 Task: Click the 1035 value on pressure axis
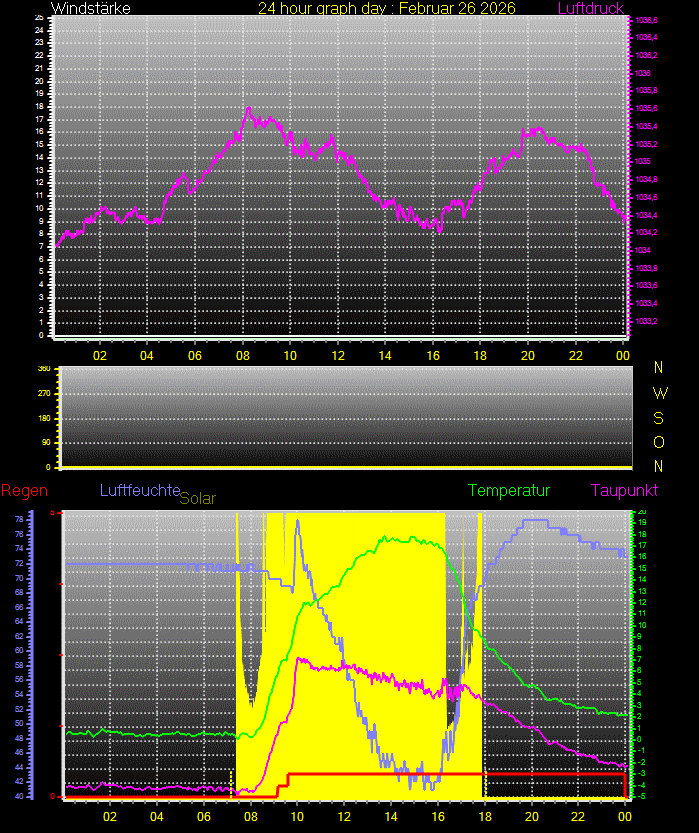643,161
